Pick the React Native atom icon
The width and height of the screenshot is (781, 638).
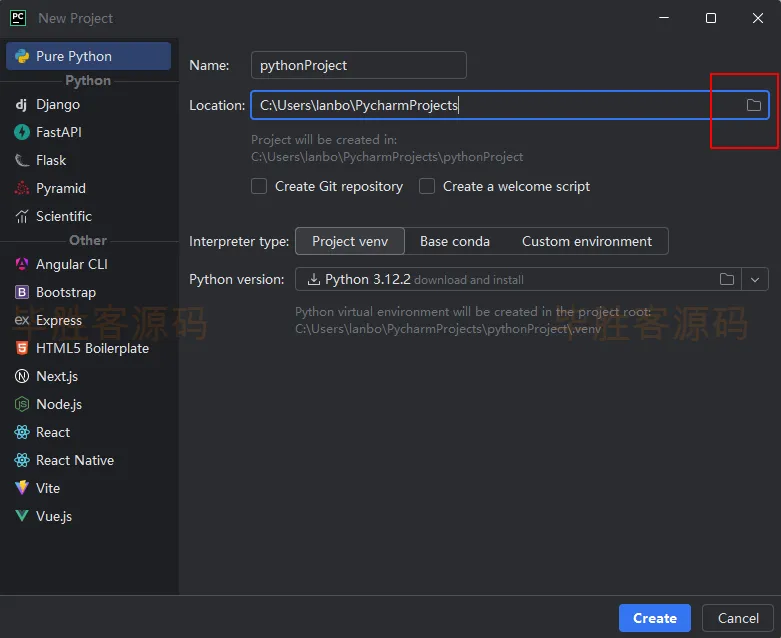pyautogui.click(x=21, y=460)
